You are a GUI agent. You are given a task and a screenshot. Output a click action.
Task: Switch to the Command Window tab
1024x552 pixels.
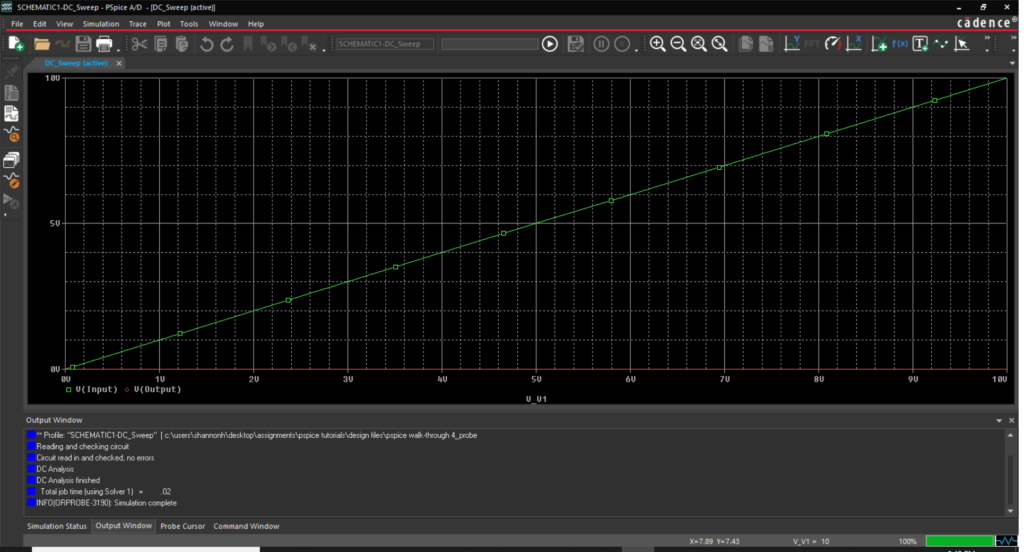click(x=246, y=526)
